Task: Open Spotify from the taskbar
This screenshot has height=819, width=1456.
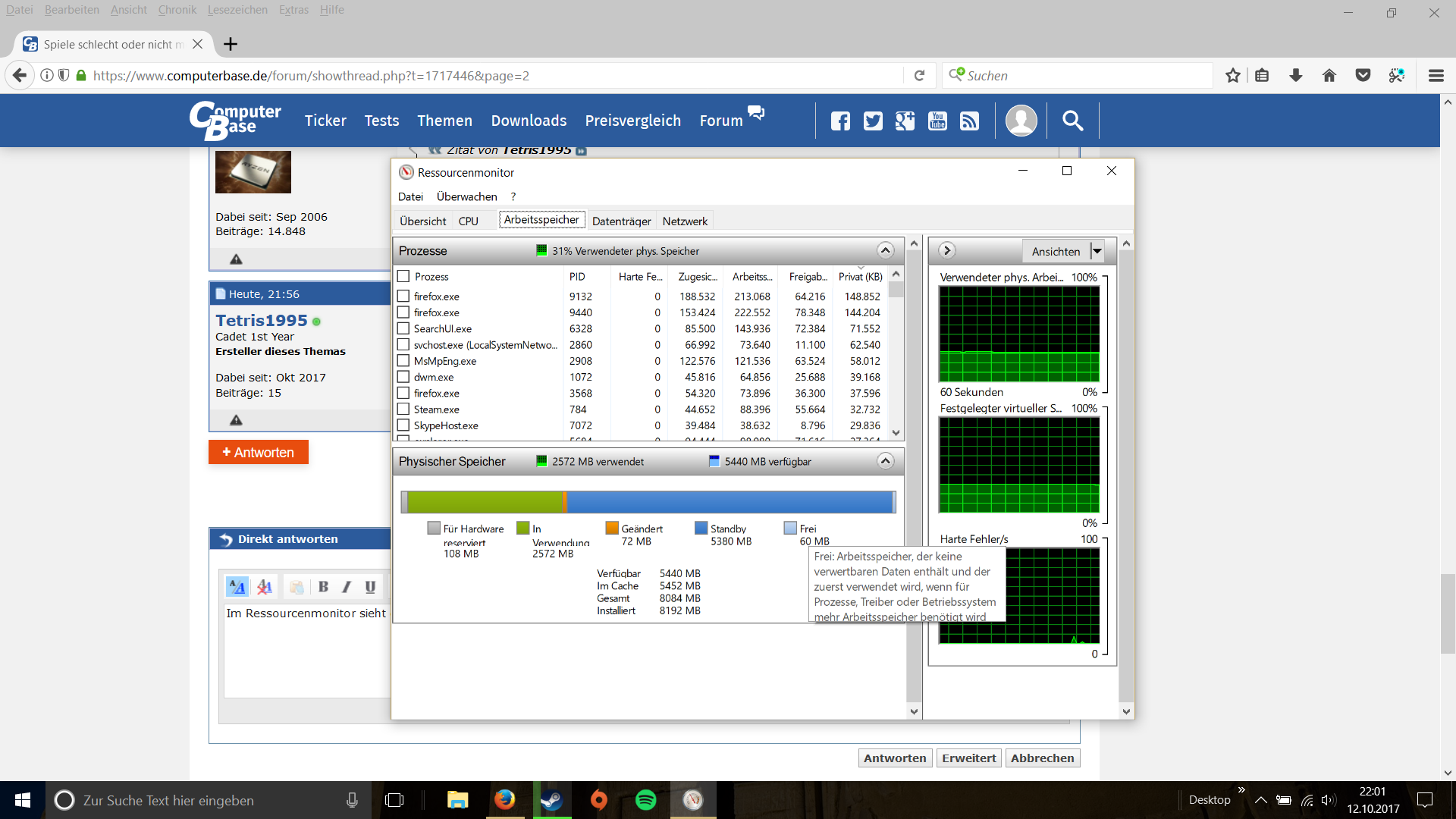Action: [645, 800]
